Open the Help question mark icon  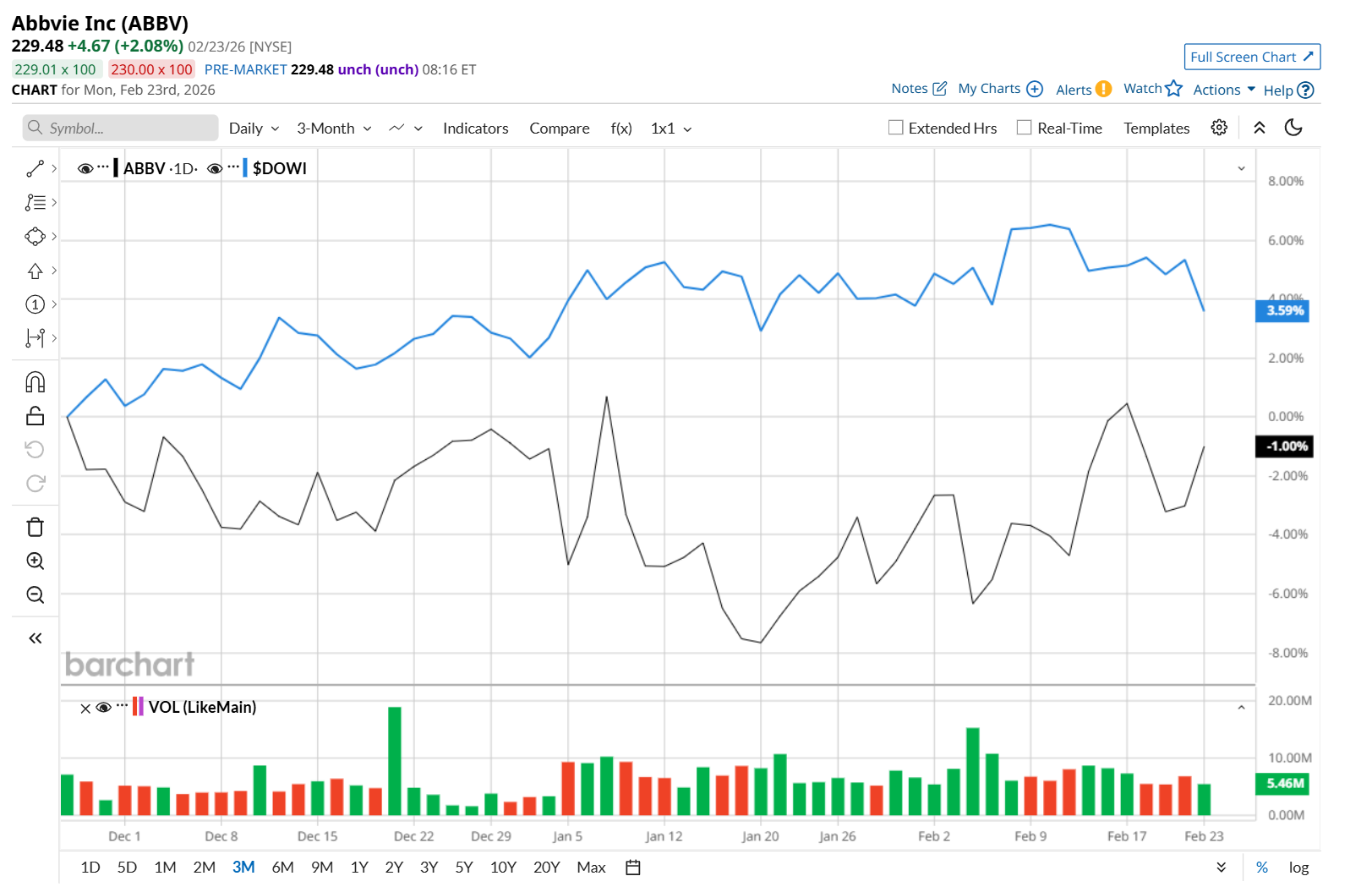pos(1305,90)
